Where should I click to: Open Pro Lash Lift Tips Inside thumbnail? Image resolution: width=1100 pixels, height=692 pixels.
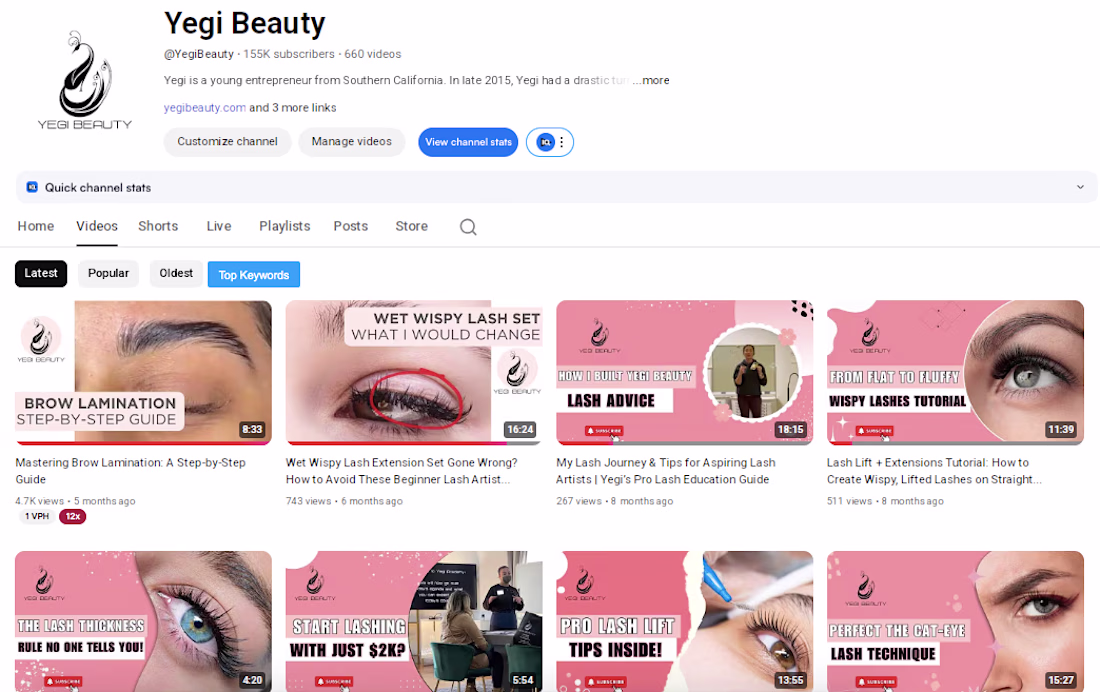pos(685,621)
